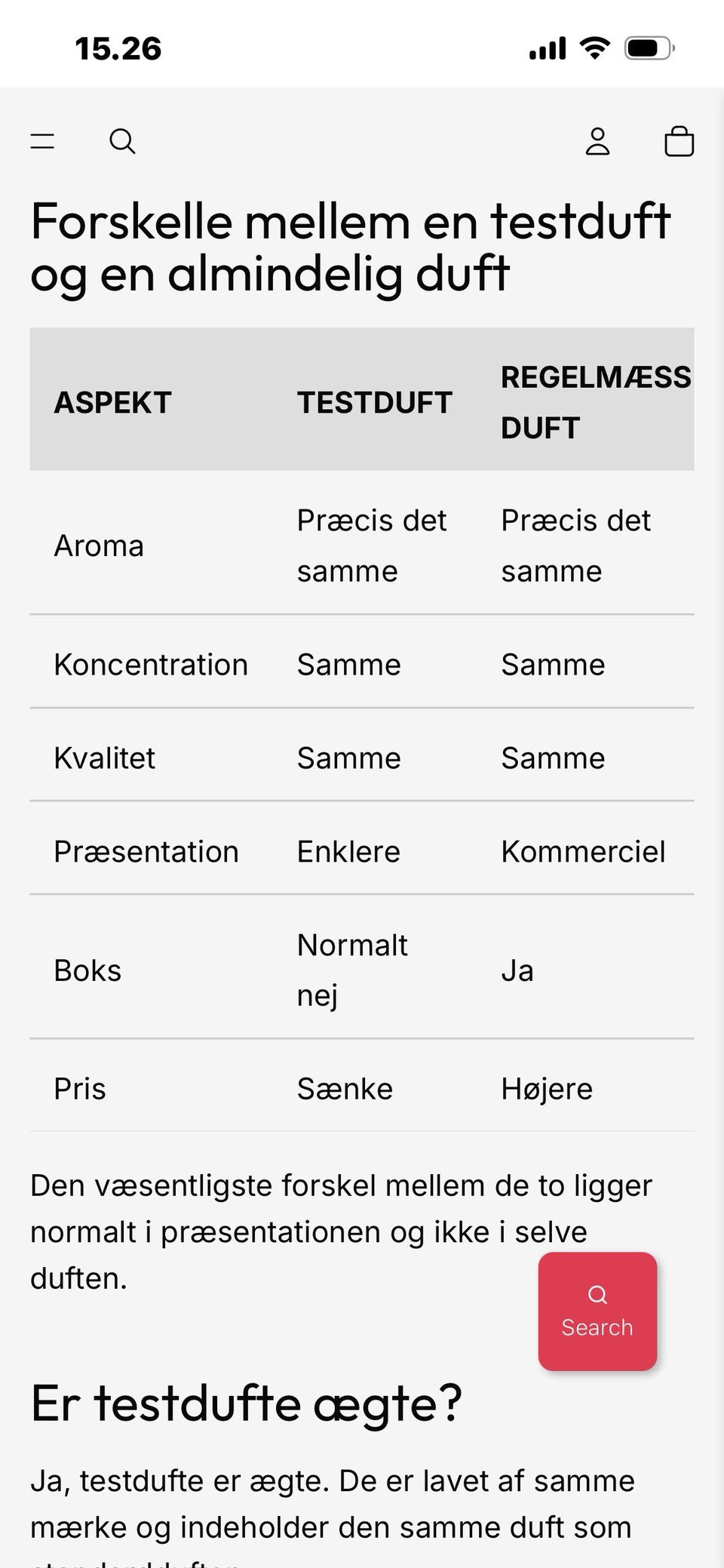Tap the REGELMÆSSIG DUFT column header
724x1568 pixels.
596,402
